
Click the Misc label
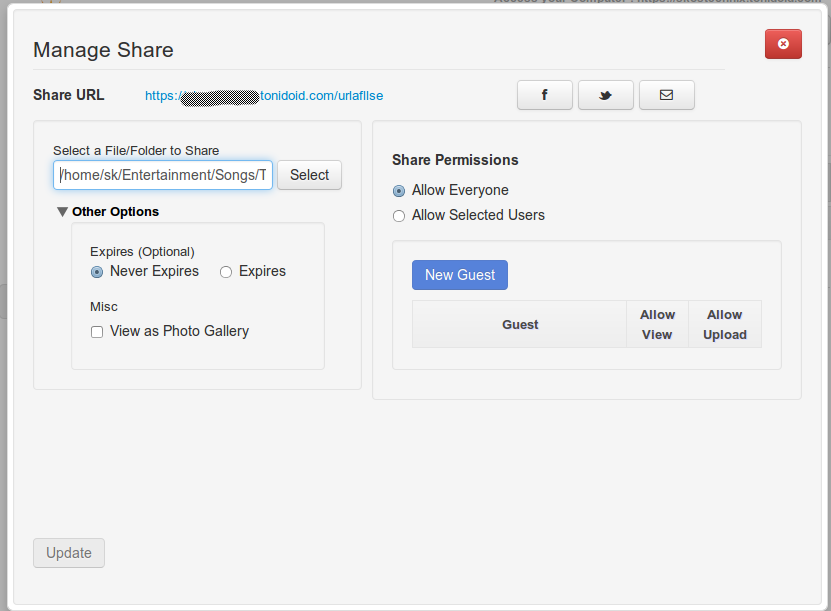(x=104, y=307)
